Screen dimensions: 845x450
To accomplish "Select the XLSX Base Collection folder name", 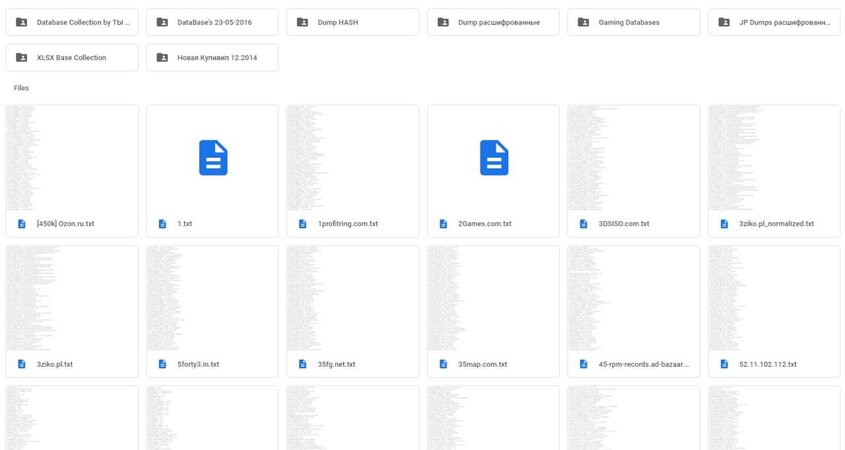I will coord(71,57).
